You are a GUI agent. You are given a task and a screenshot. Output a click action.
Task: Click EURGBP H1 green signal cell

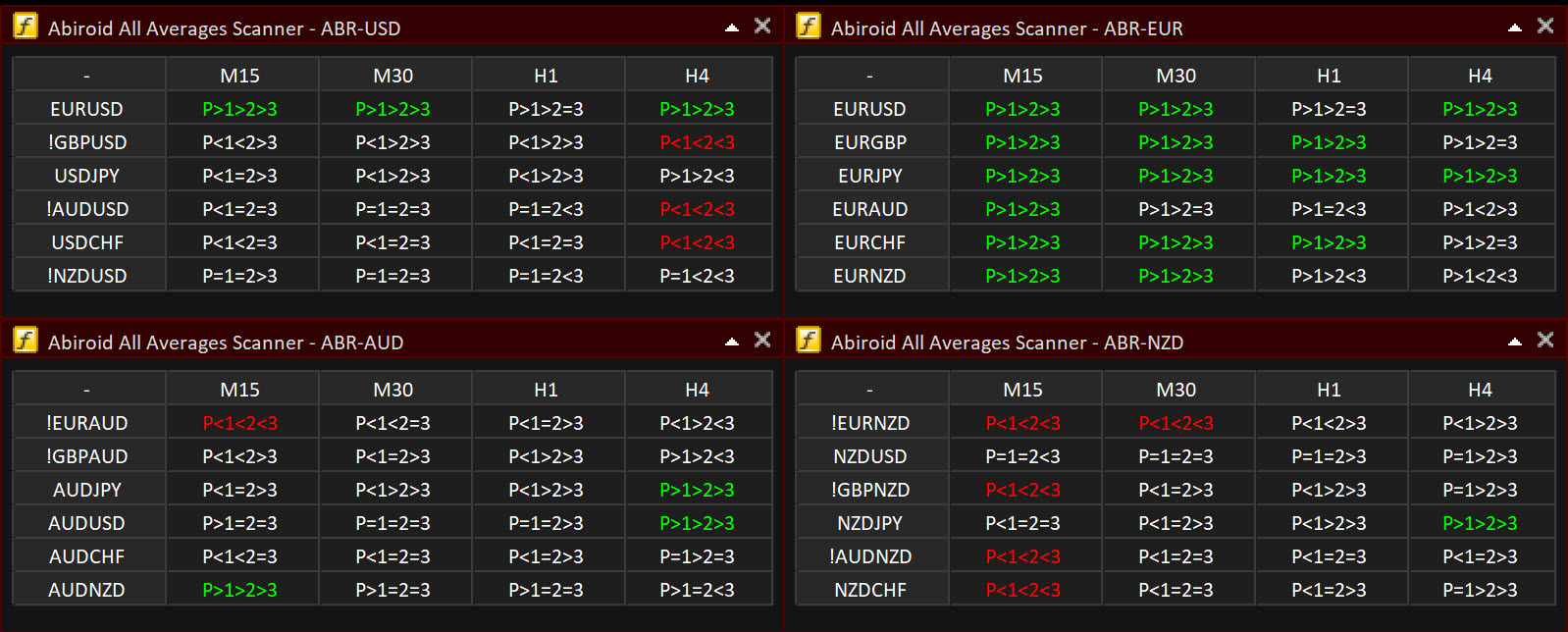(x=1329, y=142)
